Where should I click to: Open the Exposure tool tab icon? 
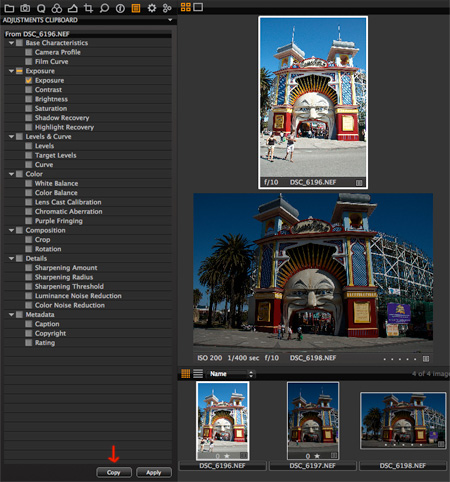(73, 8)
